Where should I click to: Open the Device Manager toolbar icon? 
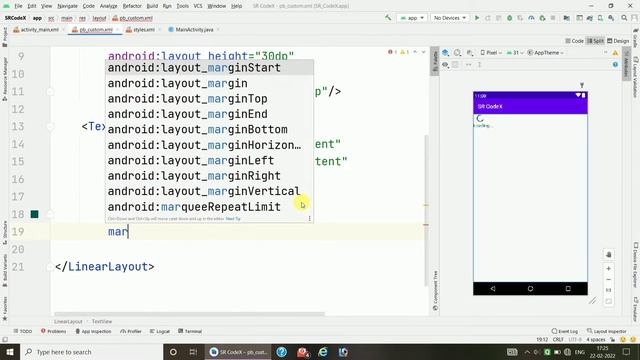point(600,18)
